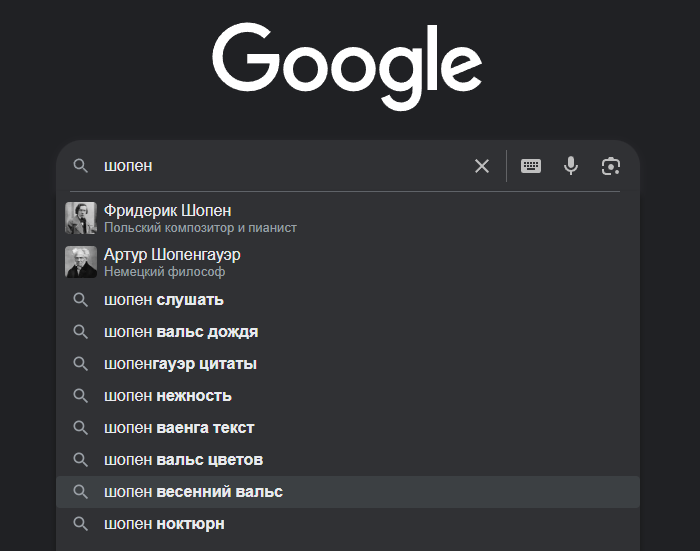This screenshot has height=551, width=700.
Task: Click magnifier icon beside шопен ваенга текст
Action: point(80,428)
